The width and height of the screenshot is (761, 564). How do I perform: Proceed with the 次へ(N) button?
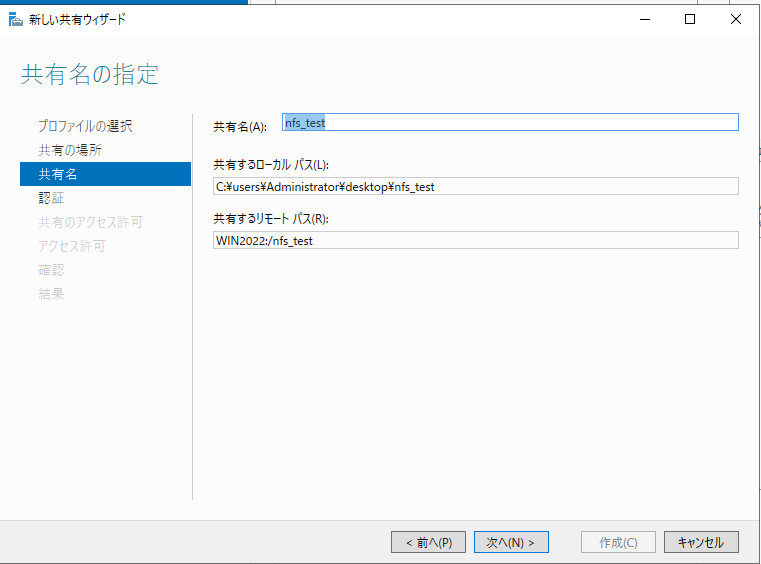[x=510, y=542]
